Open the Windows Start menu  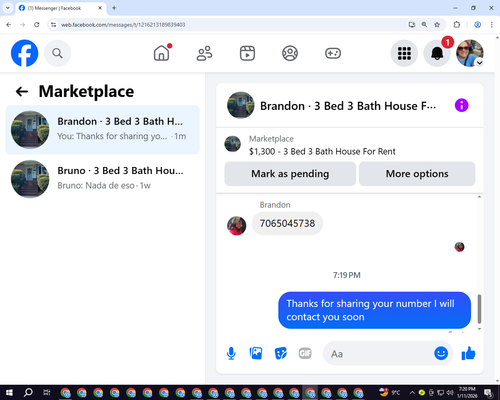tap(9, 392)
